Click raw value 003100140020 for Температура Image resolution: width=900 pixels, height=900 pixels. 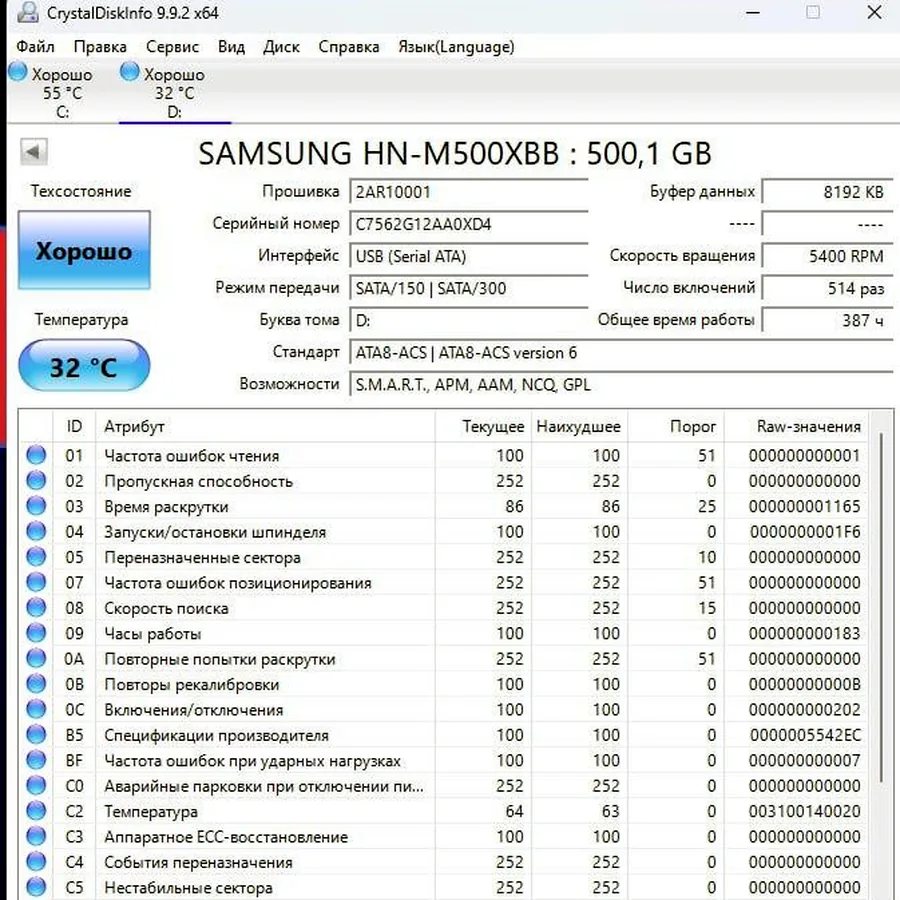[x=804, y=811]
